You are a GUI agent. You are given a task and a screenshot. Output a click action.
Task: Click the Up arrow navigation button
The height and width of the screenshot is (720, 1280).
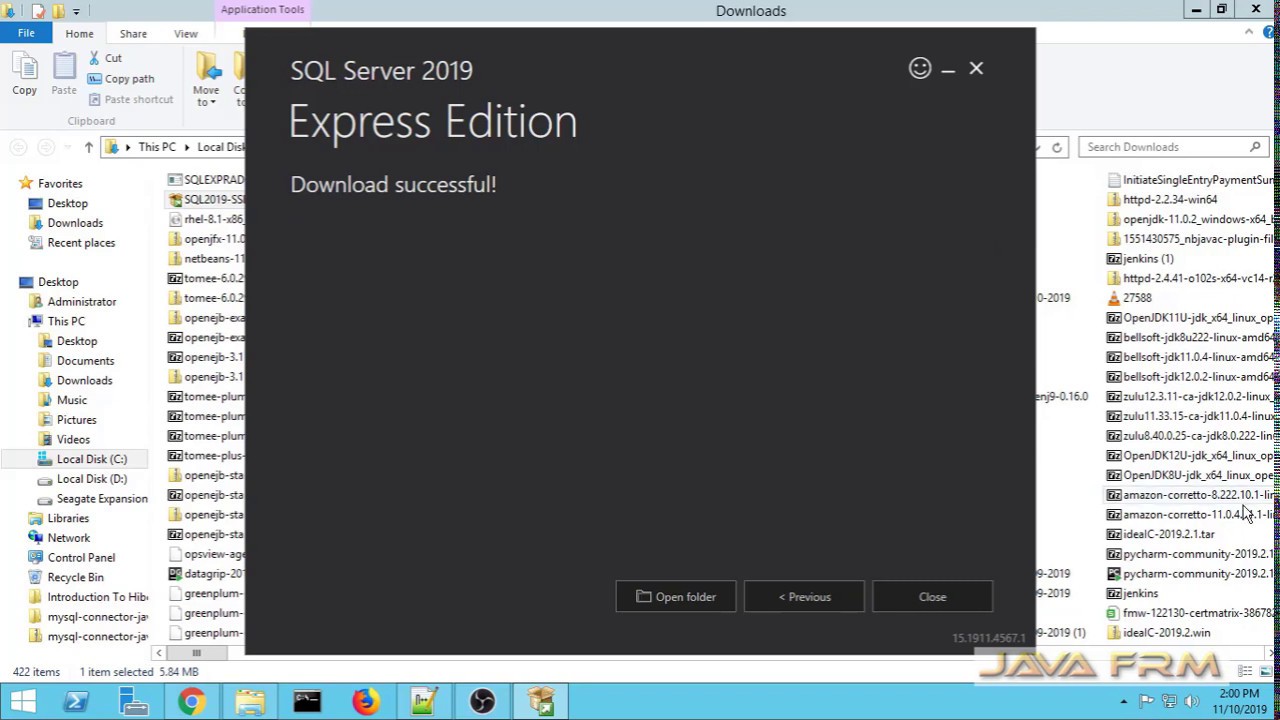(88, 147)
